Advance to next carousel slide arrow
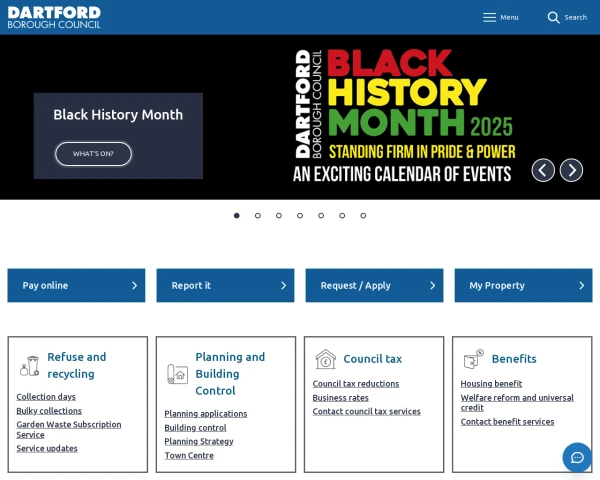600x480 pixels. click(571, 170)
